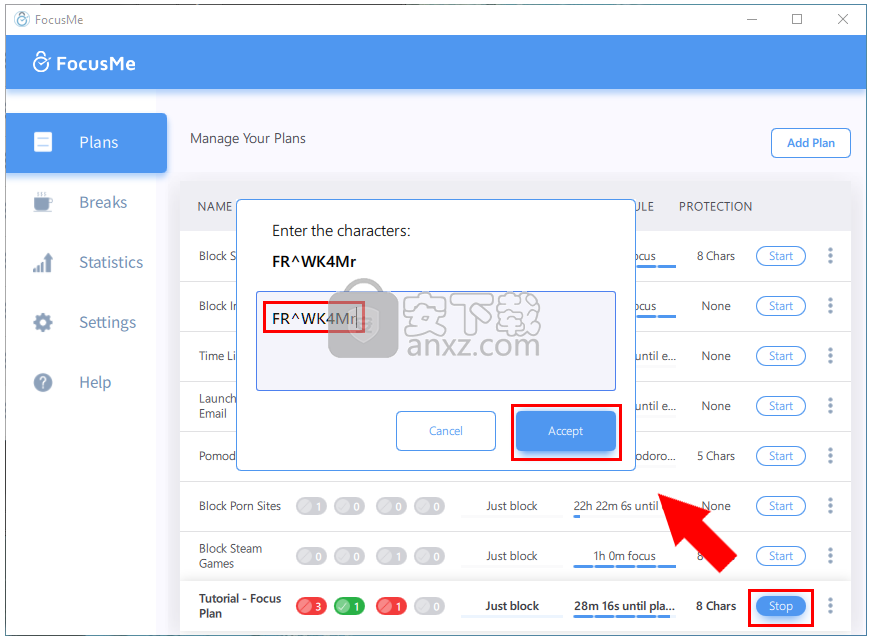Click the 28m 16s until schedule of Tutorial plan
This screenshot has width=872, height=640.
tap(624, 606)
